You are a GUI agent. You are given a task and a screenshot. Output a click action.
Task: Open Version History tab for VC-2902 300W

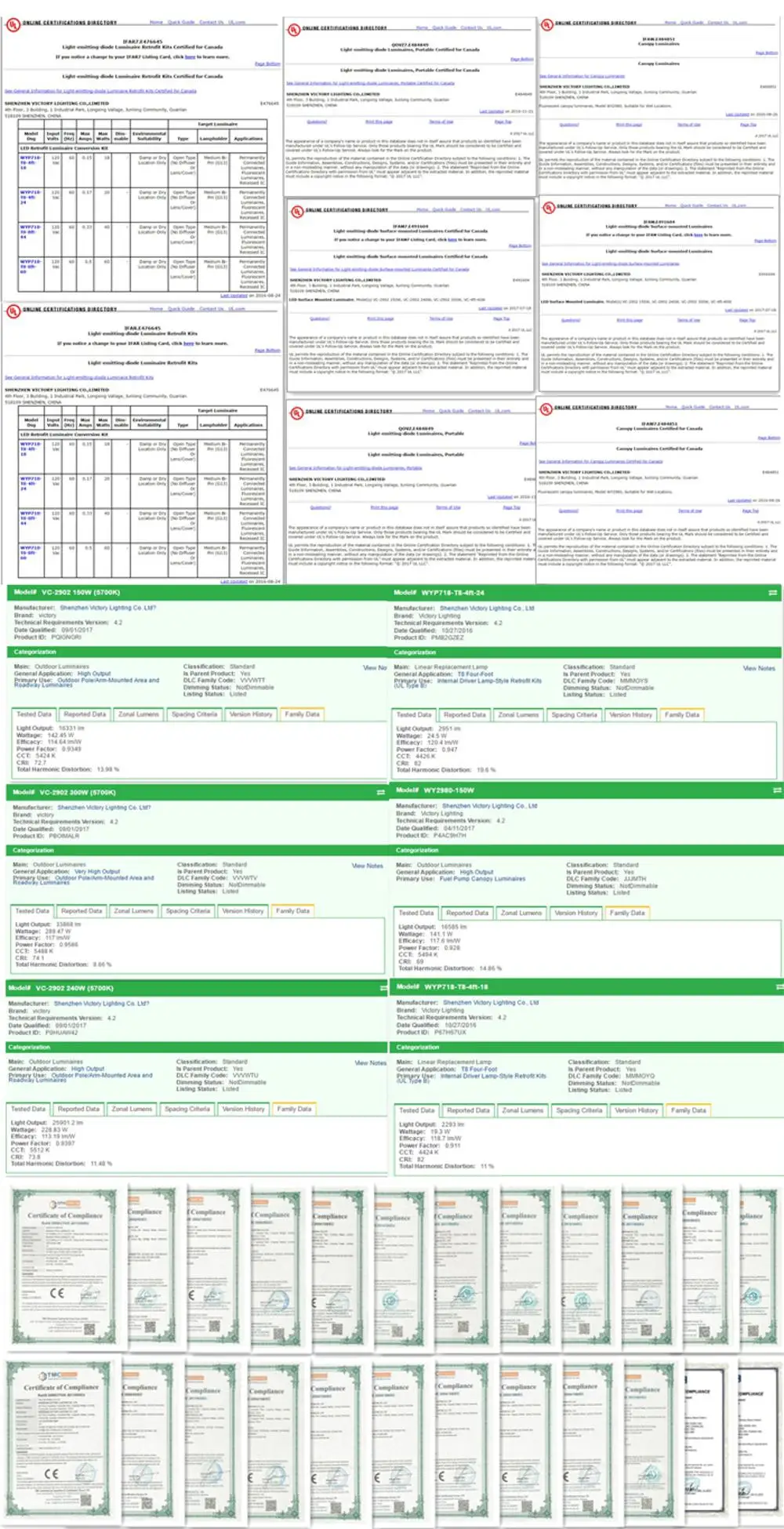(x=243, y=911)
